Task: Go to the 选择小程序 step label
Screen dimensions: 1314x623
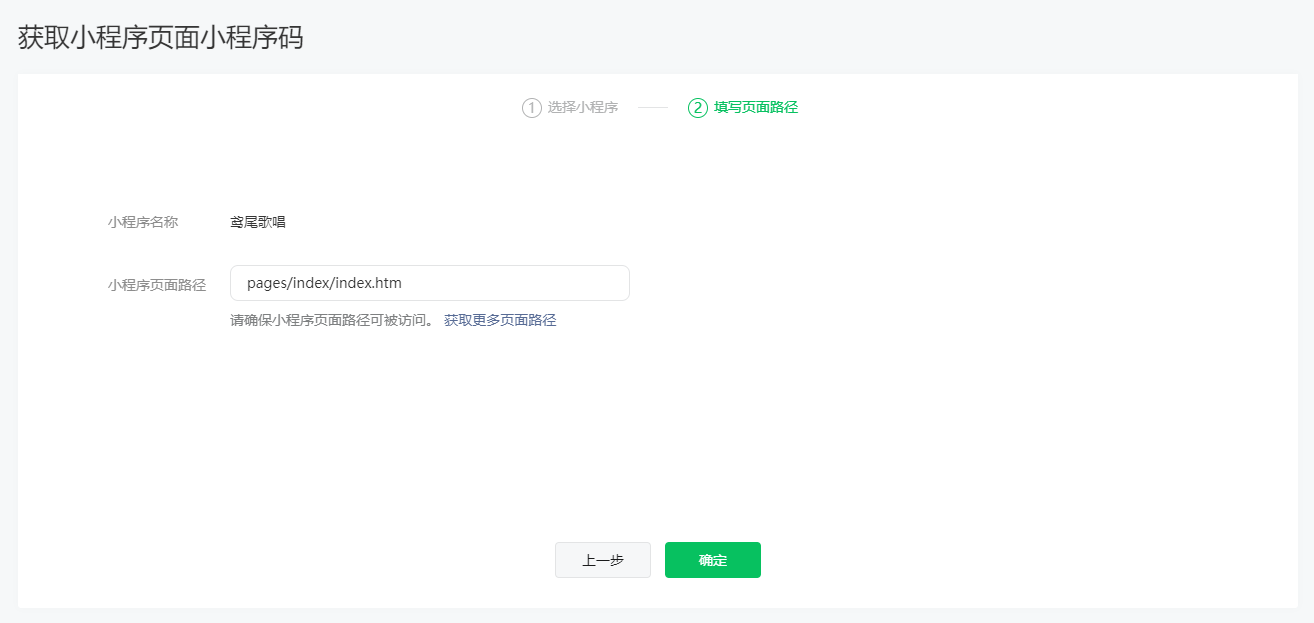Action: pos(582,108)
